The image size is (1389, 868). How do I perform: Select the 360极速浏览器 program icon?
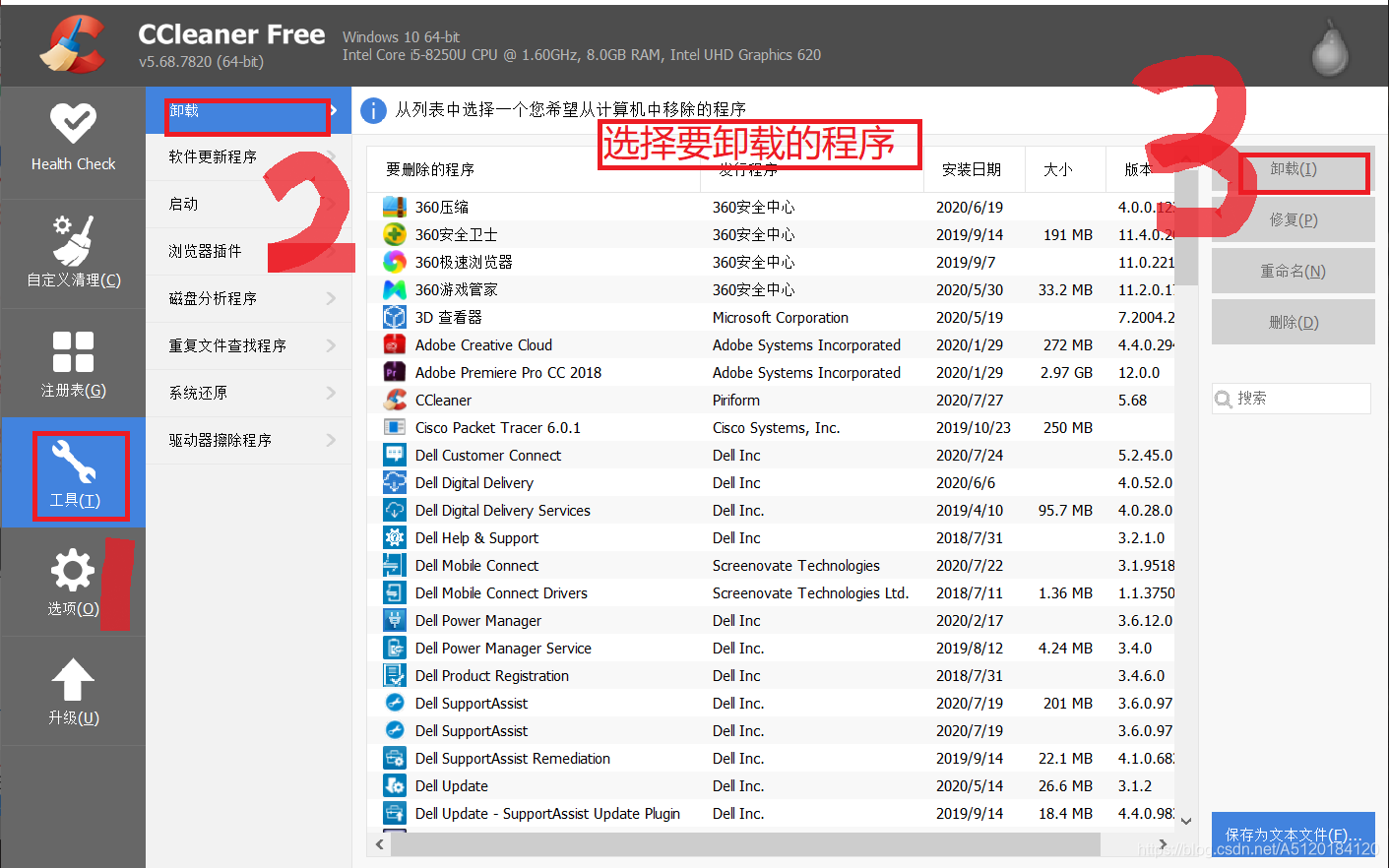pos(395,262)
